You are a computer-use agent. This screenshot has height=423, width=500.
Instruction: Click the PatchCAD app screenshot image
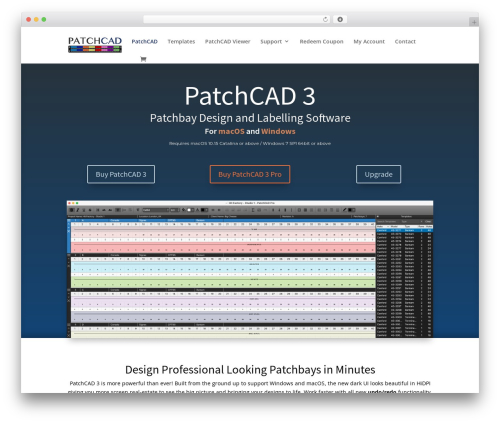[250, 269]
